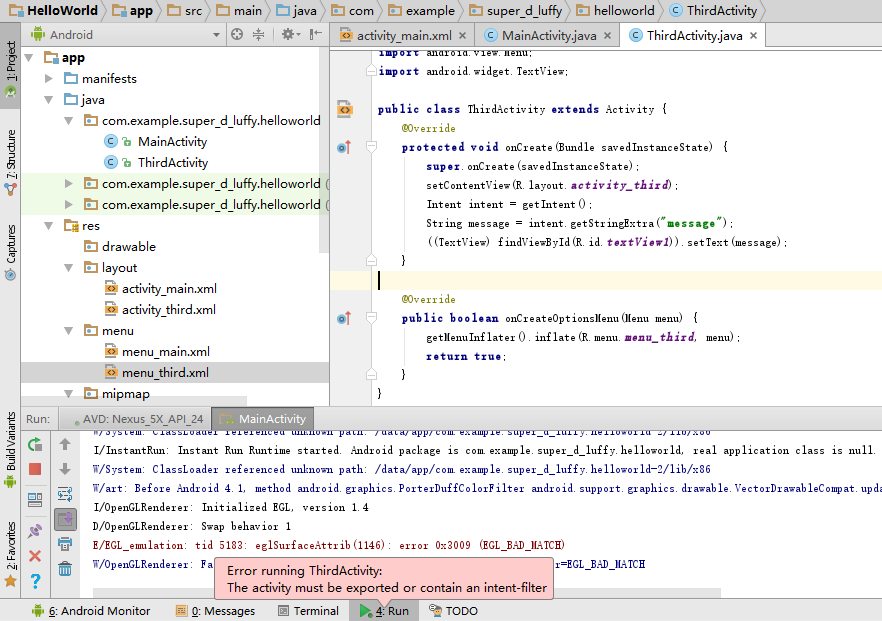Collapse the java folder
Screen dimensions: 882x621
tap(49, 100)
